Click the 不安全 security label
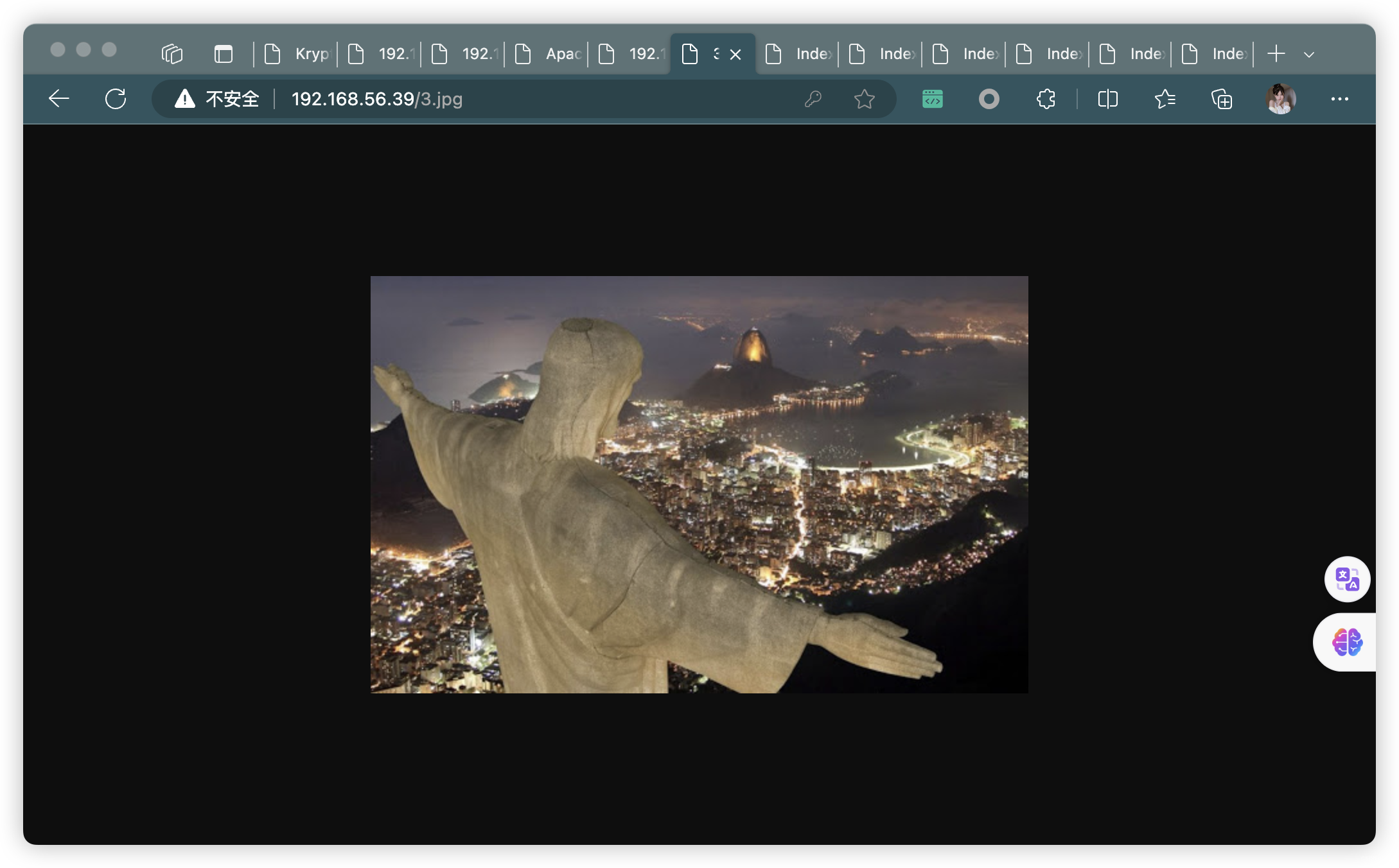This screenshot has height=868, width=1399. (x=233, y=99)
